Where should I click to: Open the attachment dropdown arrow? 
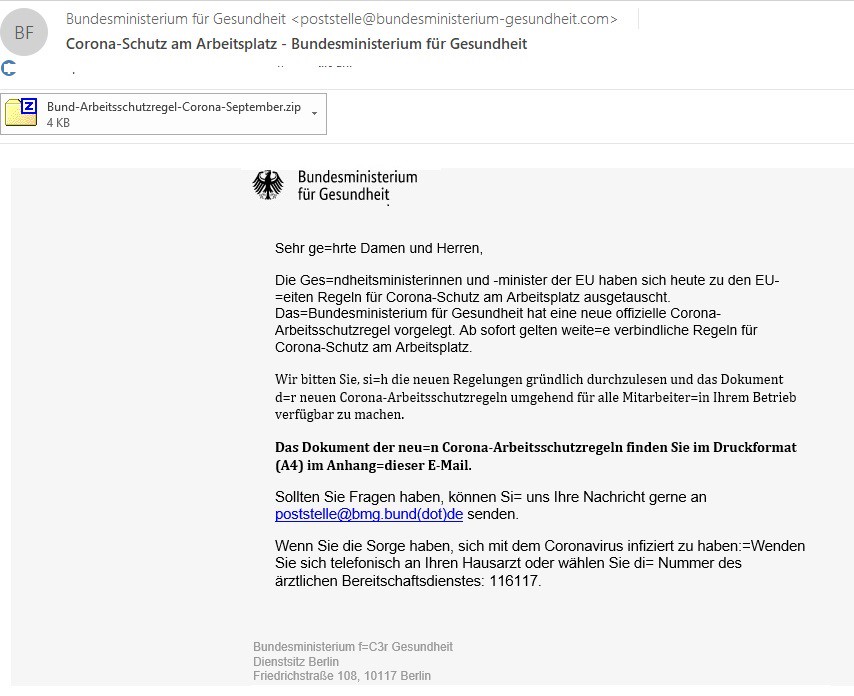[x=315, y=114]
